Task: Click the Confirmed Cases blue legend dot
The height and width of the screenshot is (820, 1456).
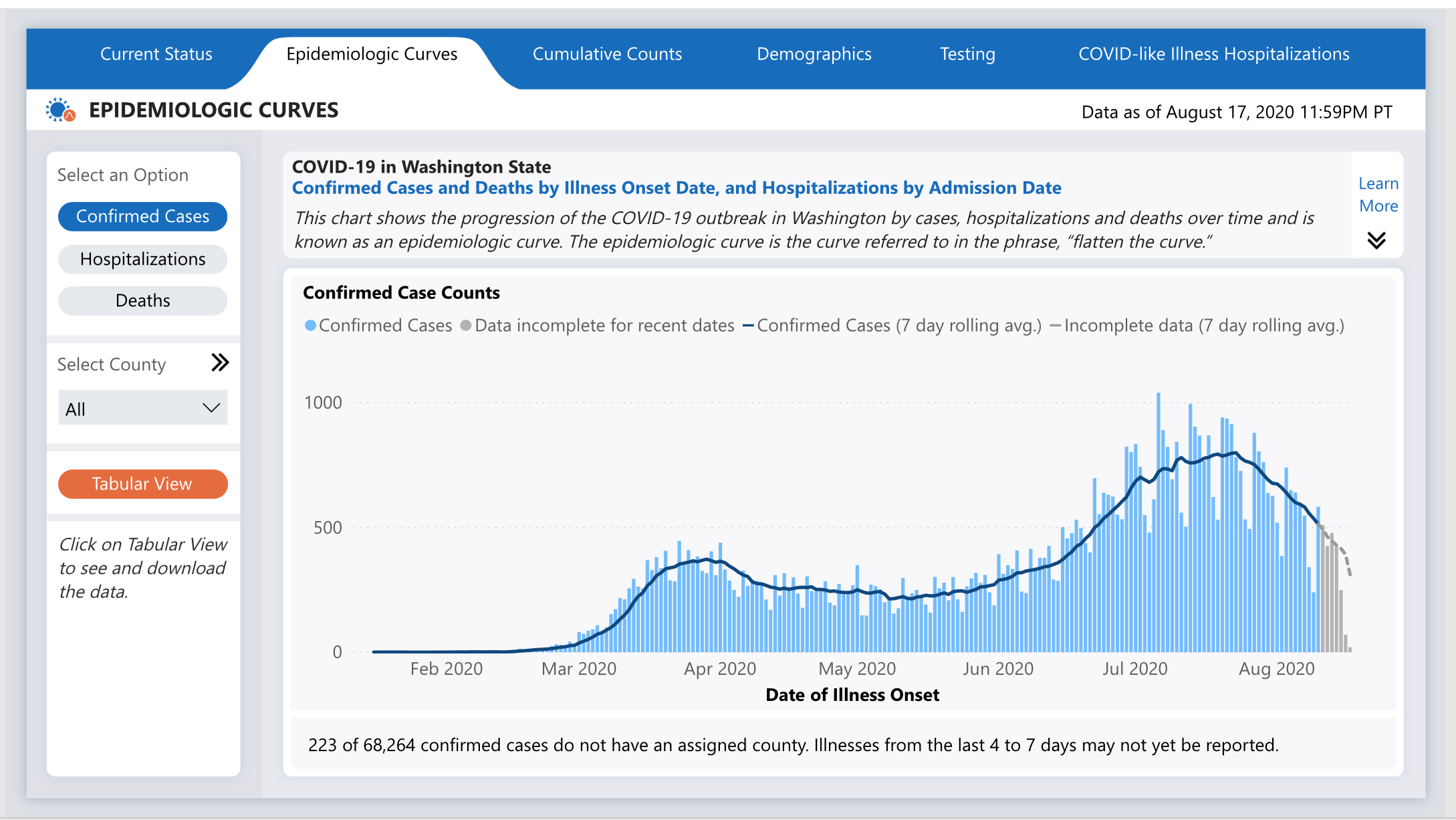Action: (310, 326)
